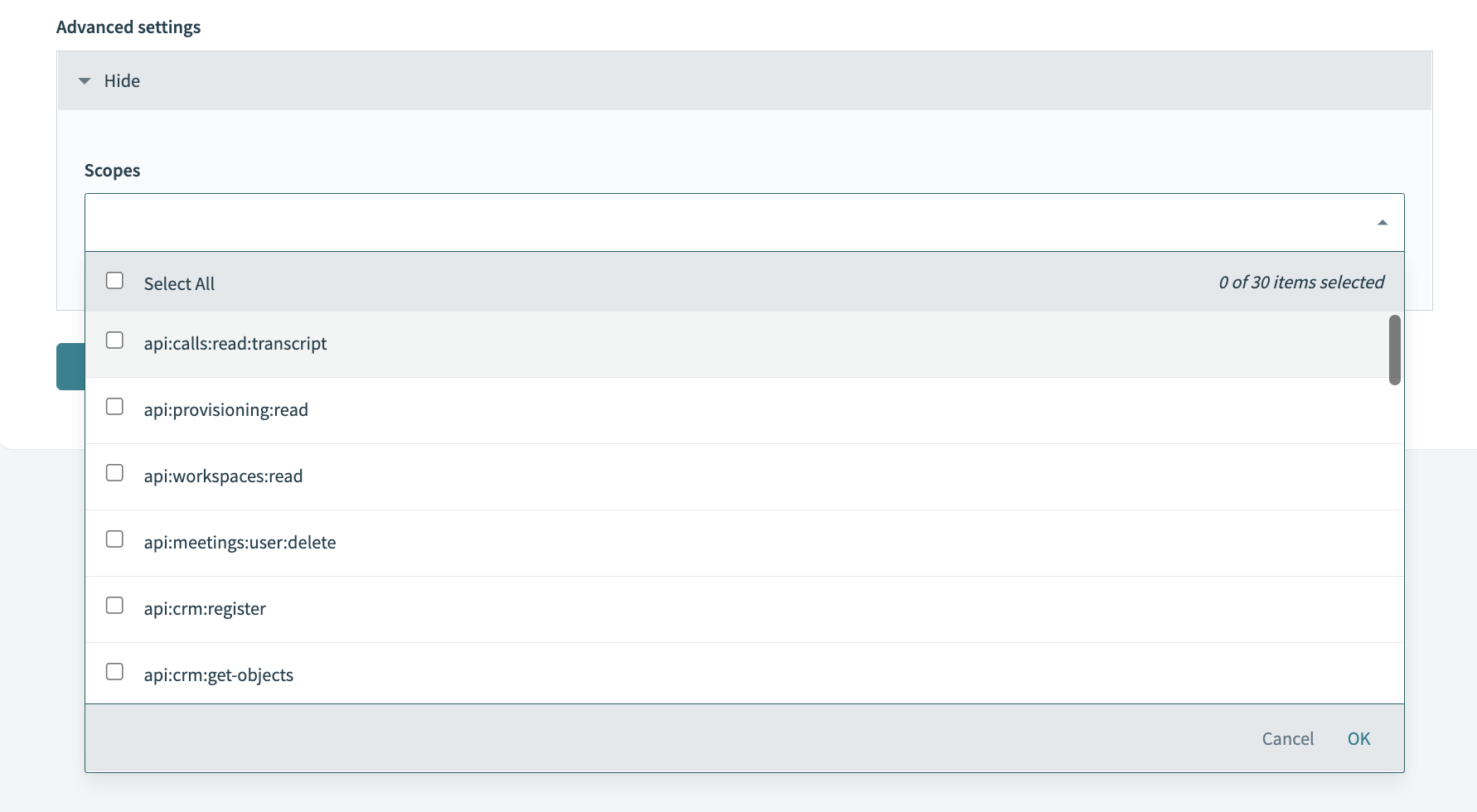
Task: Tick the api:calls:read:transcript checkbox
Action: [x=115, y=341]
